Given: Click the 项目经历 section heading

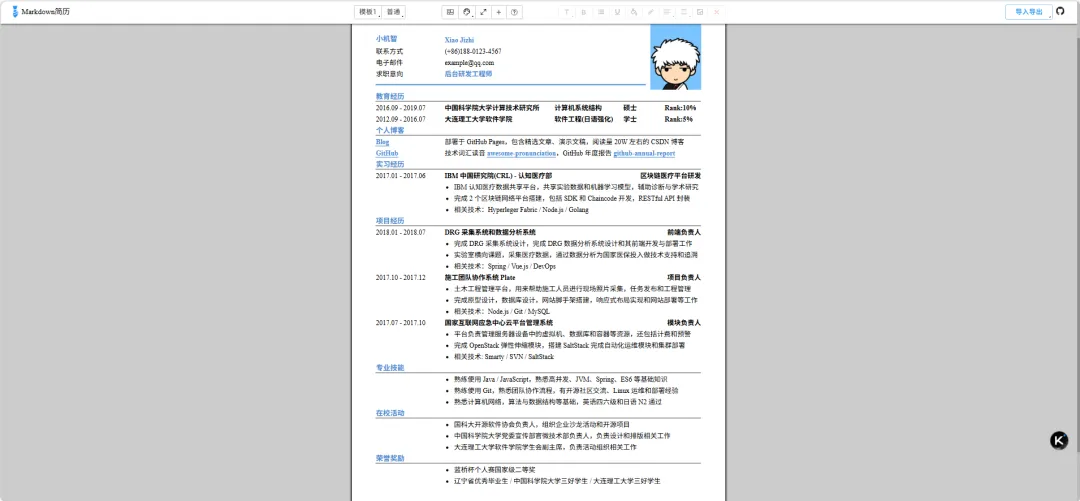Looking at the screenshot, I should tap(390, 221).
